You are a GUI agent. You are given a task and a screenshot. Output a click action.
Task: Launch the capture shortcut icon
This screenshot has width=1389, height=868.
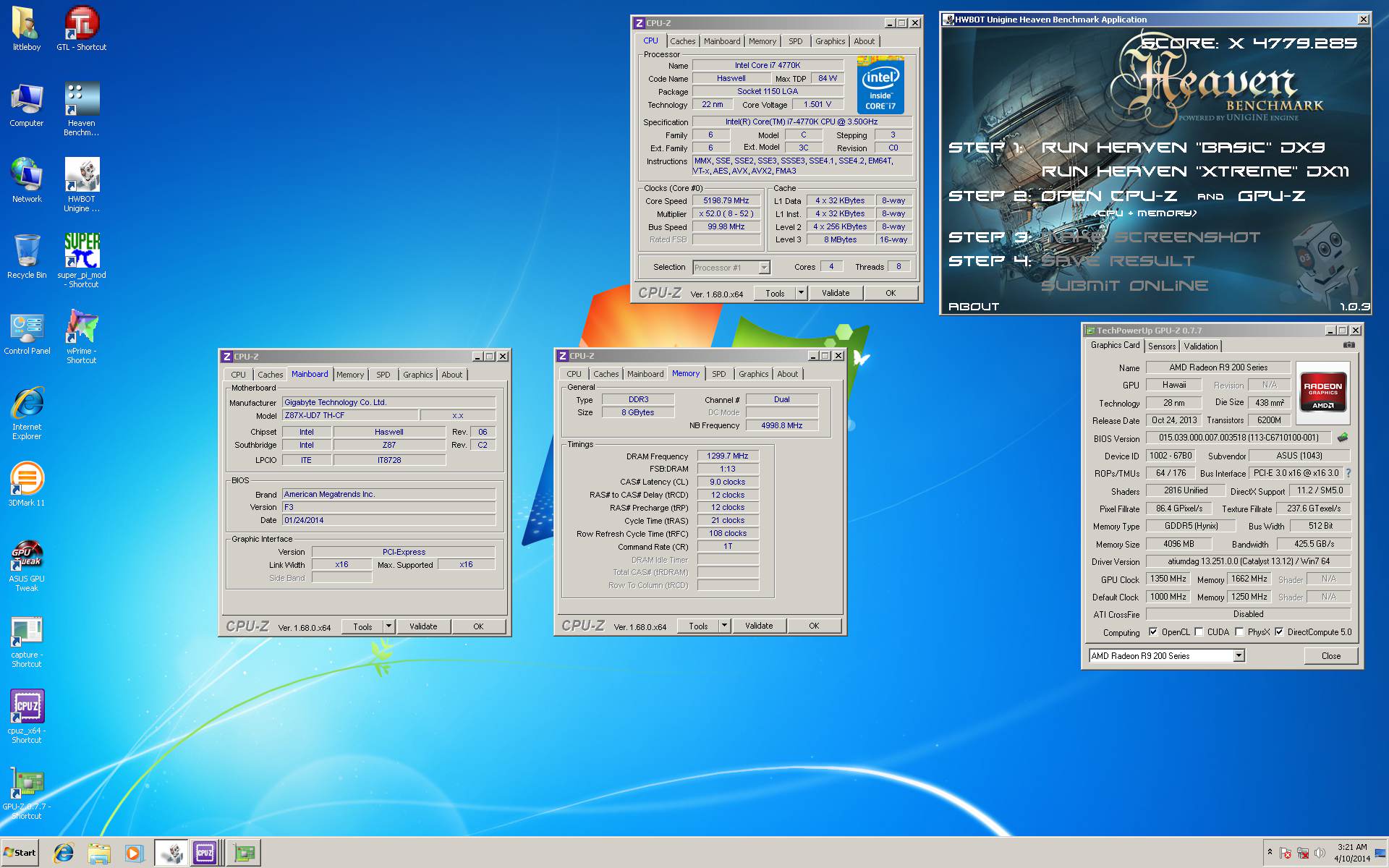tap(27, 641)
